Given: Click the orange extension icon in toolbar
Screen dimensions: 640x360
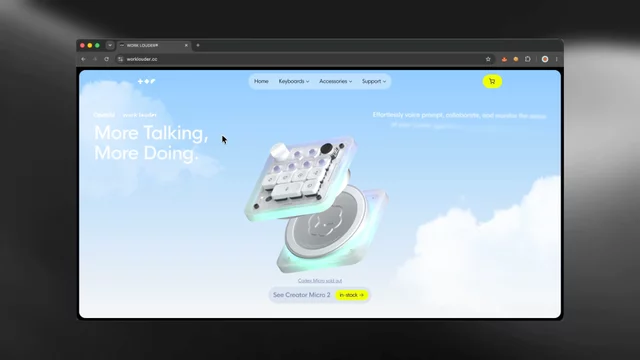Looking at the screenshot, I should (x=516, y=59).
